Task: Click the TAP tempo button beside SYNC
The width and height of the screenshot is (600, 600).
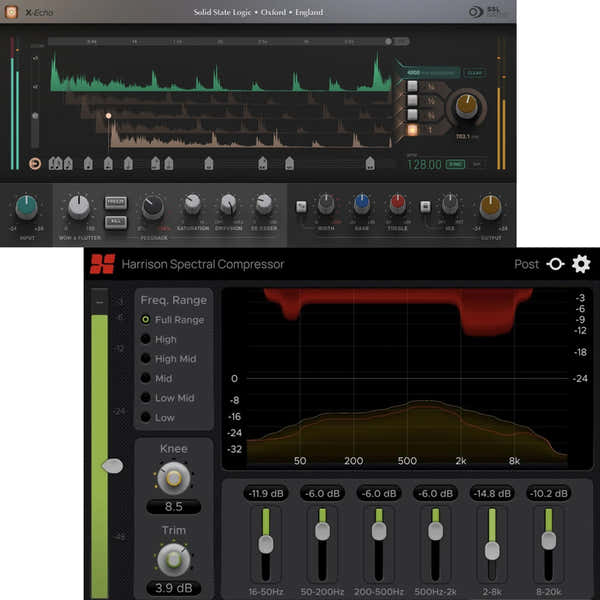Action: [477, 164]
